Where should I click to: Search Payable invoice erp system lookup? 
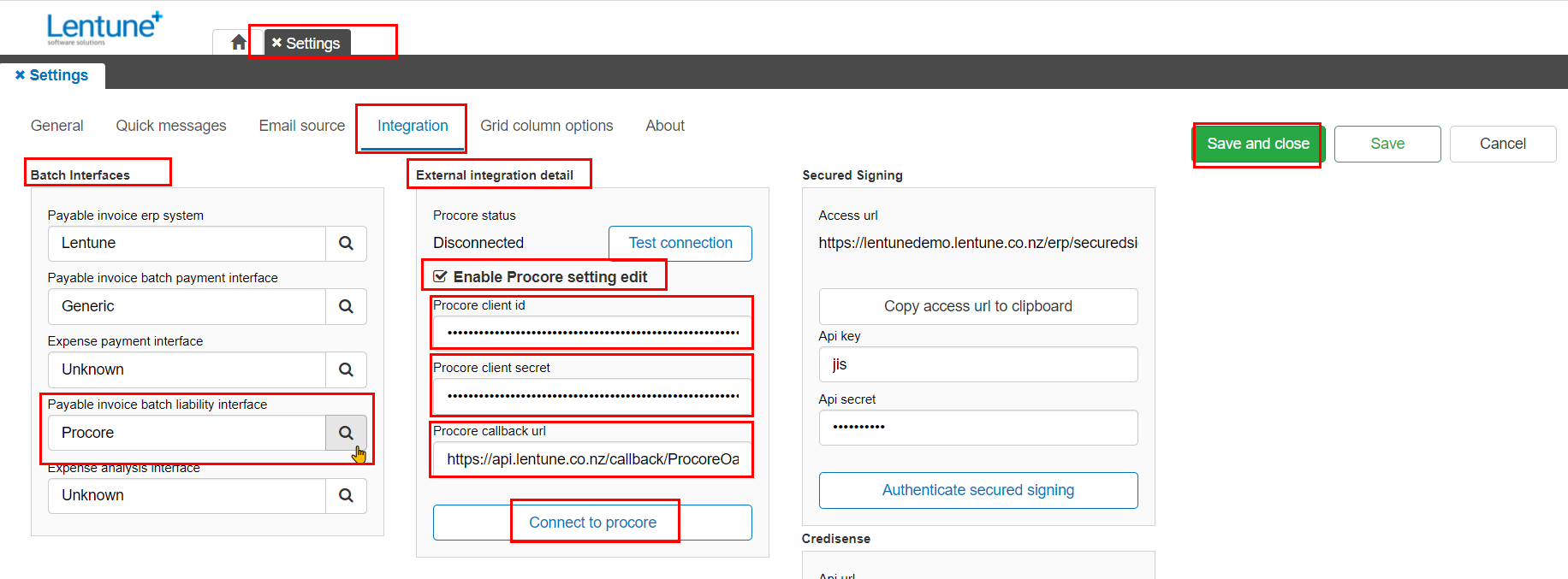tap(346, 243)
